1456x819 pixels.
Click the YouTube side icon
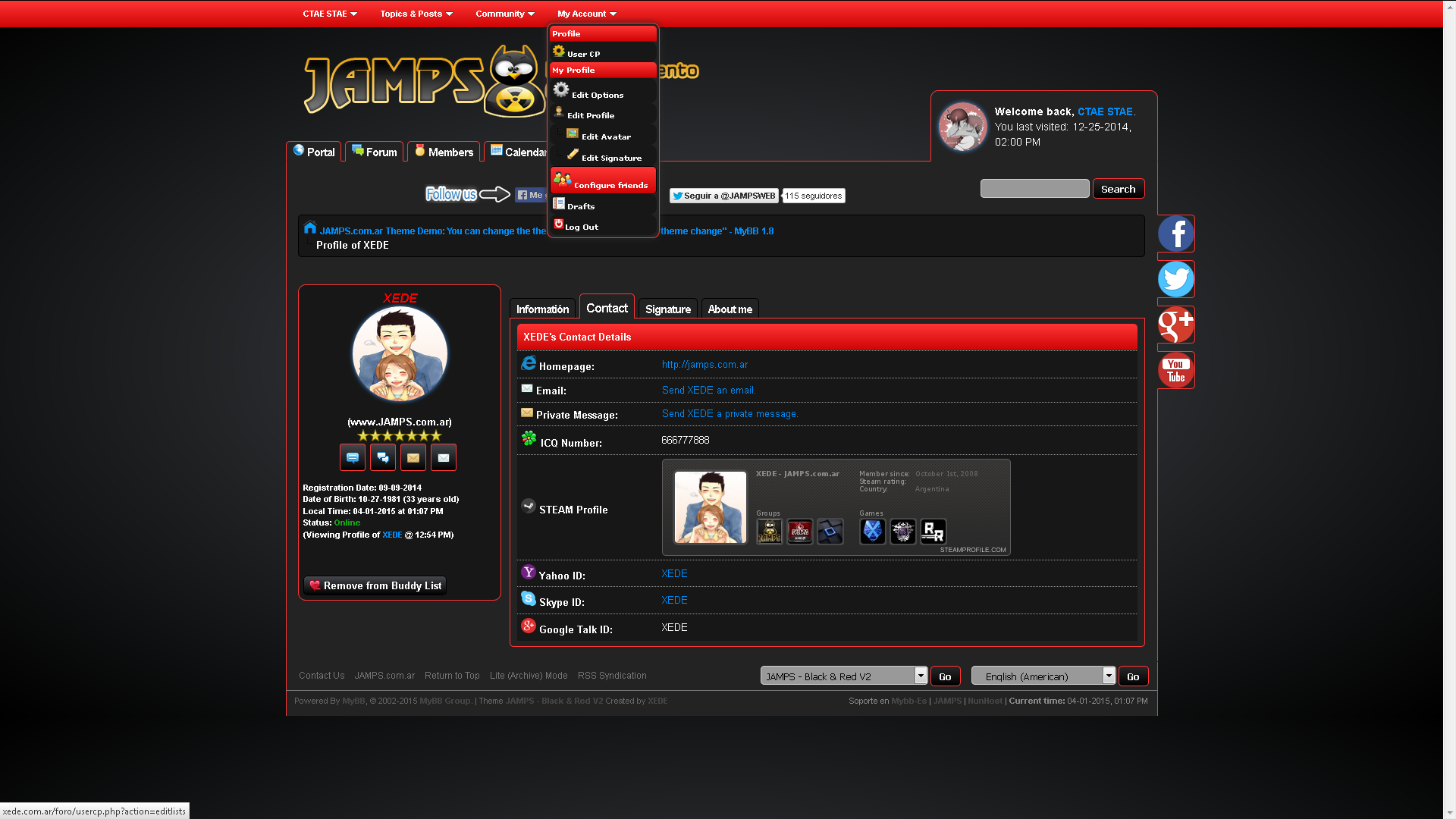1175,370
